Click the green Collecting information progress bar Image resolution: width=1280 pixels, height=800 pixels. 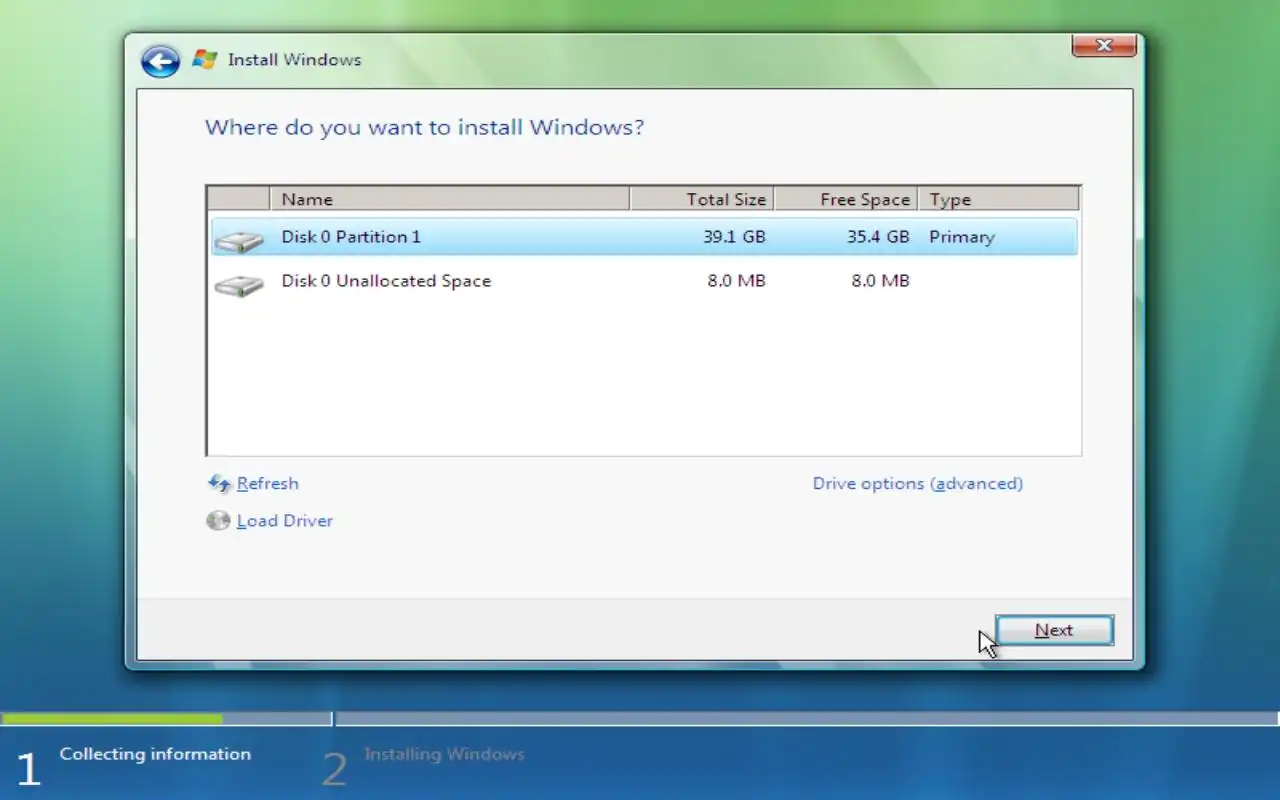[x=112, y=718]
